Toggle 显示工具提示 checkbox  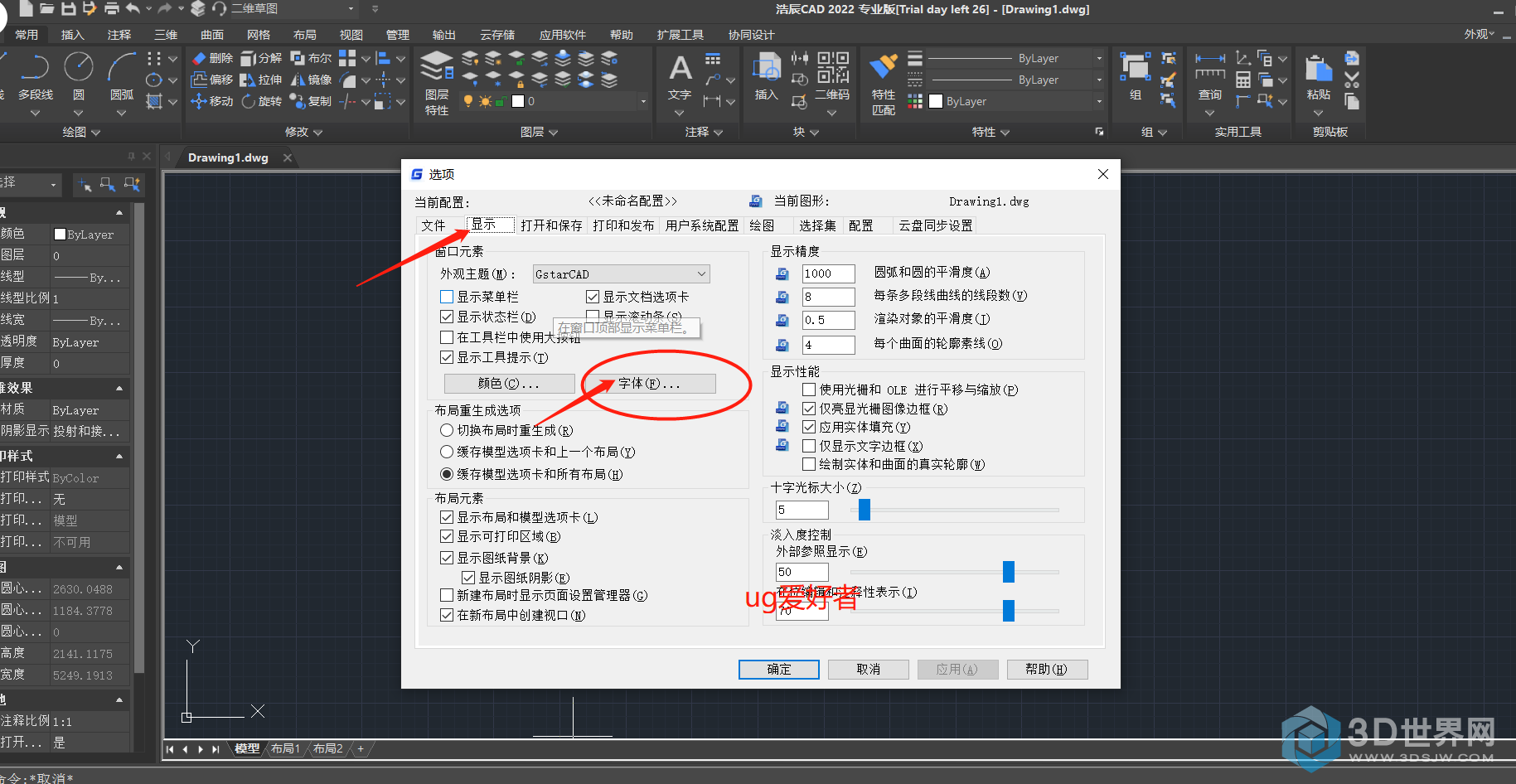447,357
